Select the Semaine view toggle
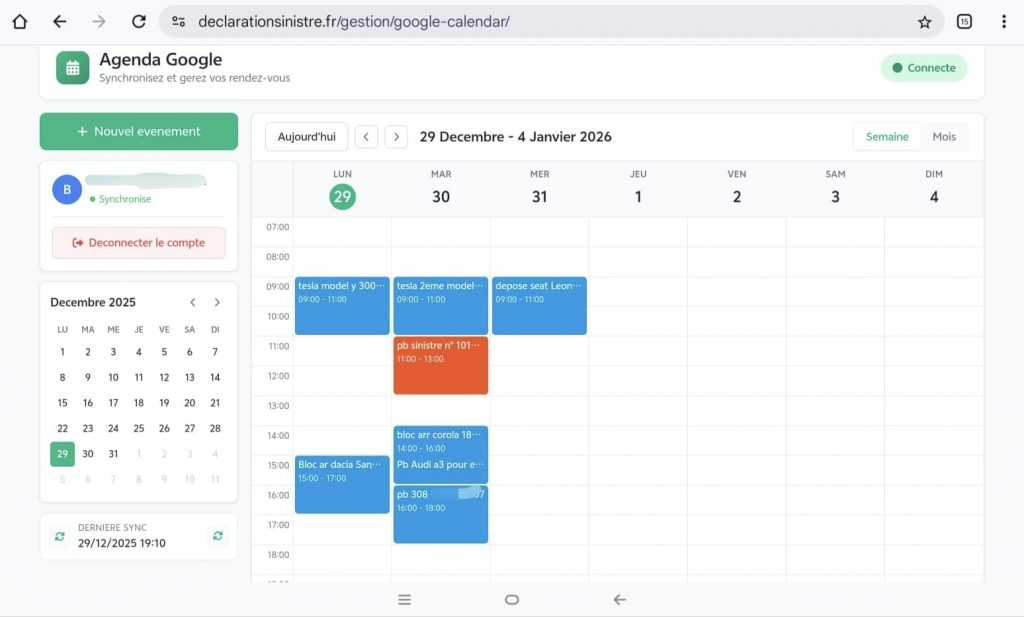This screenshot has width=1024, height=617. pyautogui.click(x=887, y=137)
